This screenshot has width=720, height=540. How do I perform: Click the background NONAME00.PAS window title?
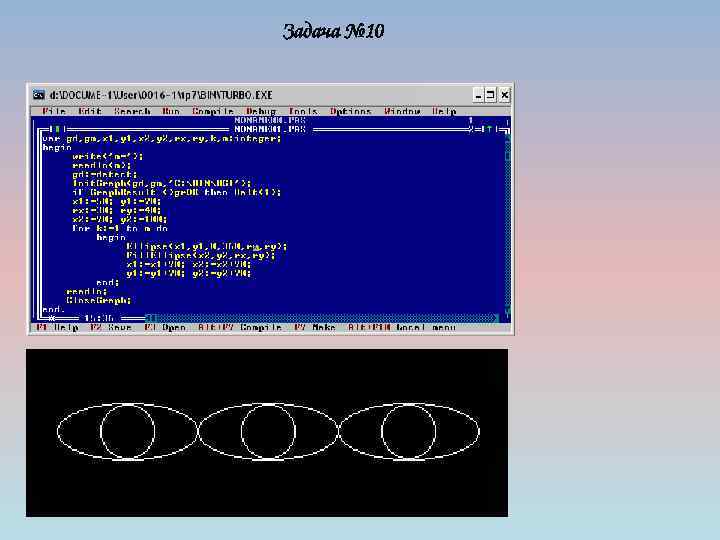(x=270, y=120)
